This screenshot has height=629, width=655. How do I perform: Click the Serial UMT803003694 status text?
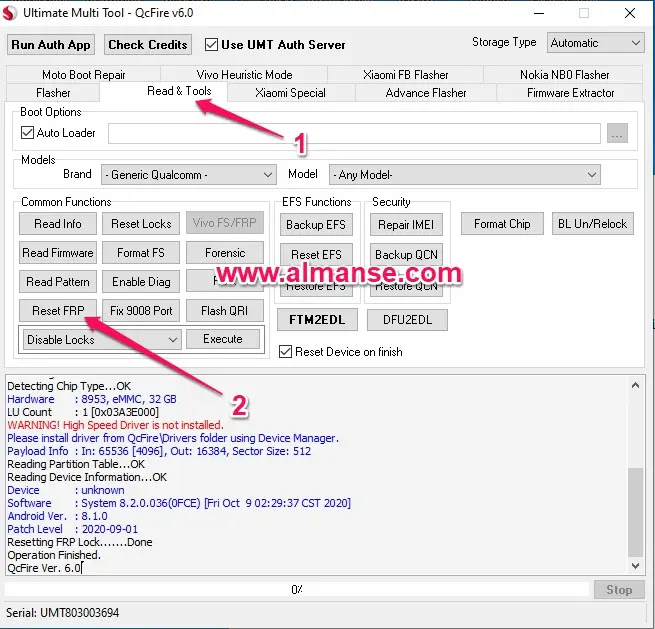(x=63, y=613)
